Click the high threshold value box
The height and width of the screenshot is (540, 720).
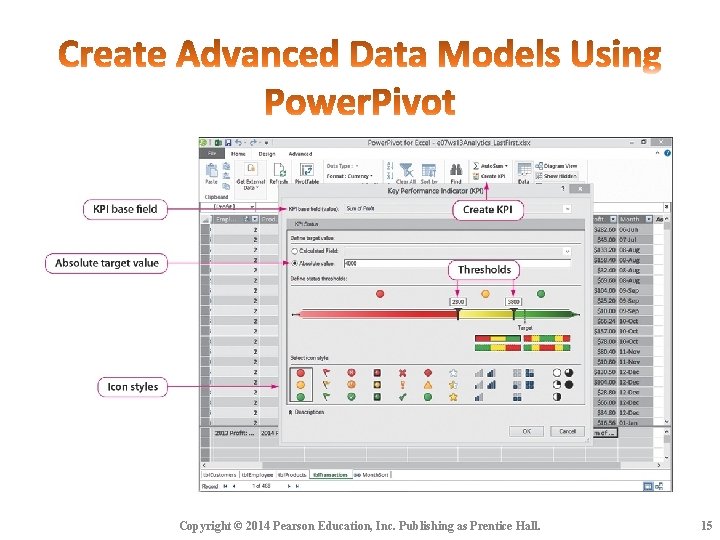tap(513, 302)
